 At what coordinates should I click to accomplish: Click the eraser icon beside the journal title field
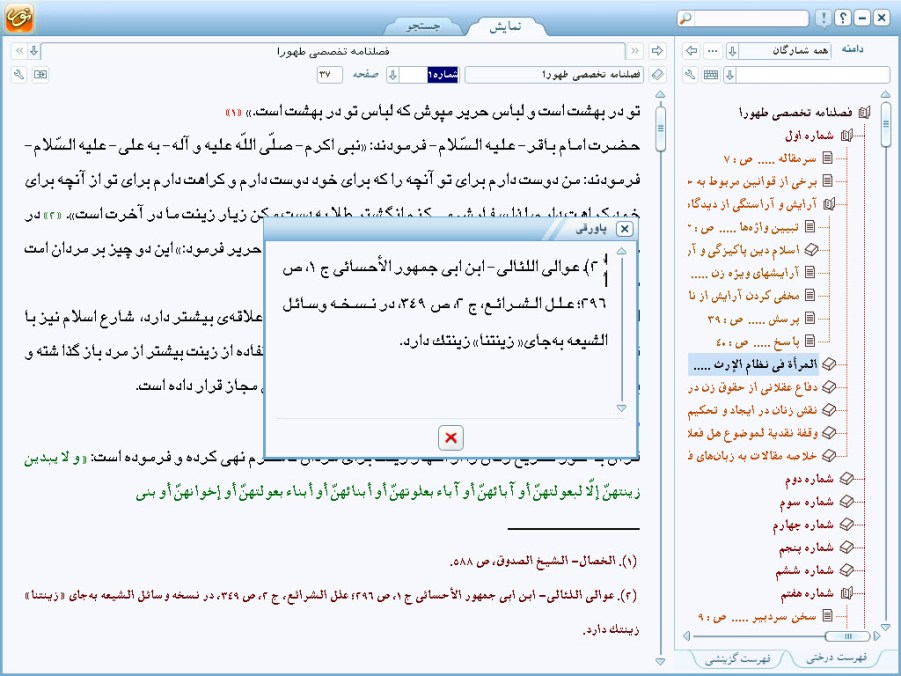point(658,75)
